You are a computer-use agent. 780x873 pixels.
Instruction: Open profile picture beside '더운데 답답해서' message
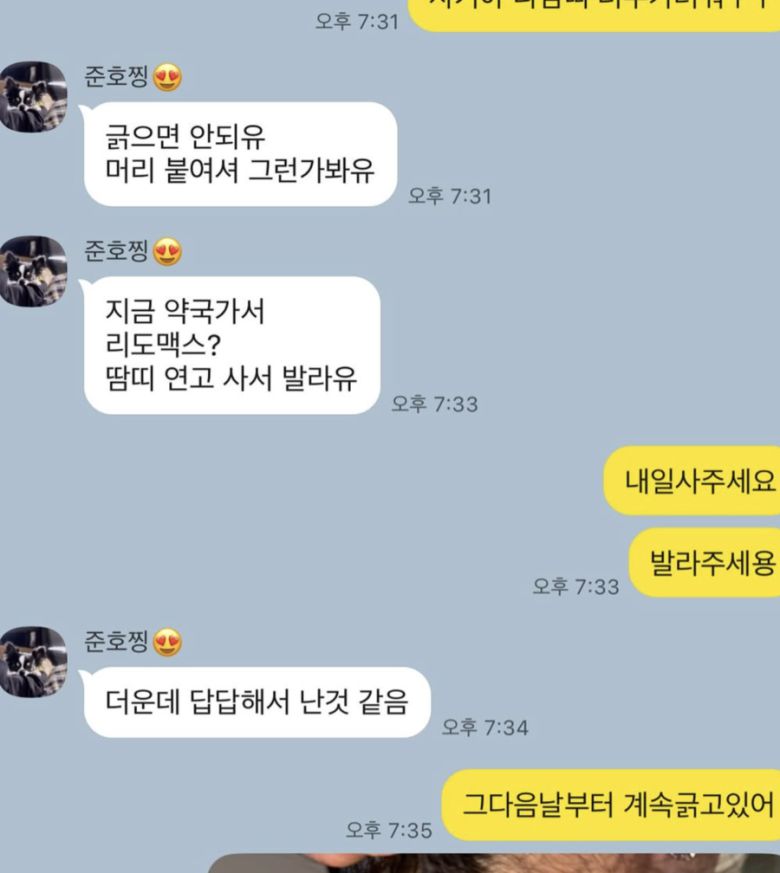point(33,662)
